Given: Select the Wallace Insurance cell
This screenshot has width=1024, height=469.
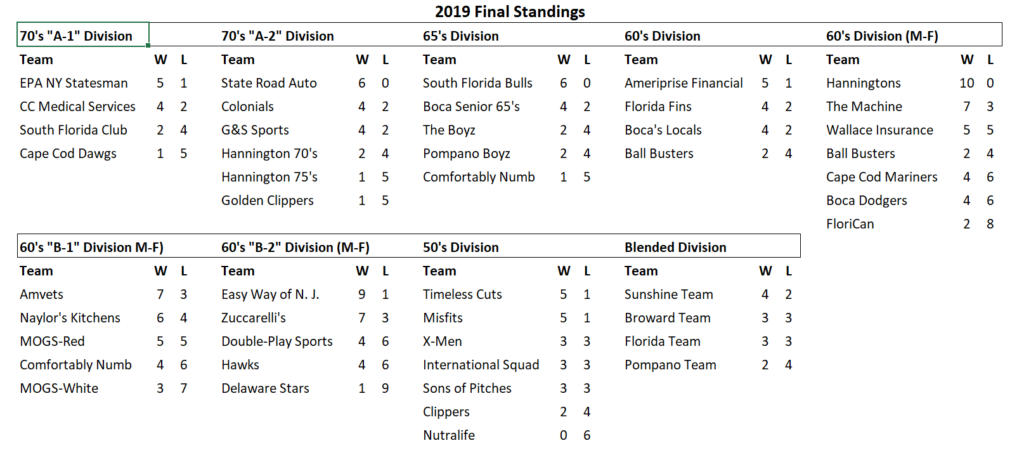Looking at the screenshot, I should click(x=879, y=130).
